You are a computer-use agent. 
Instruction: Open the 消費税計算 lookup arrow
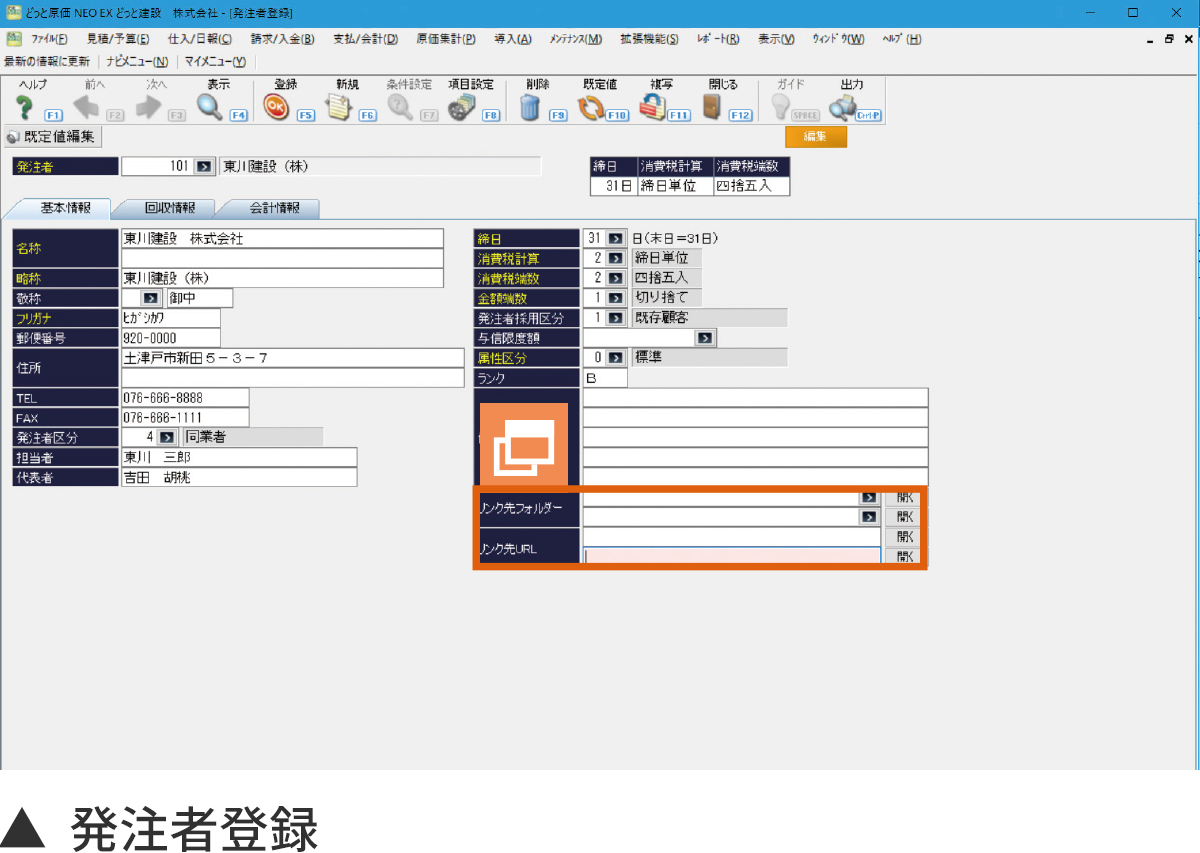[x=616, y=258]
